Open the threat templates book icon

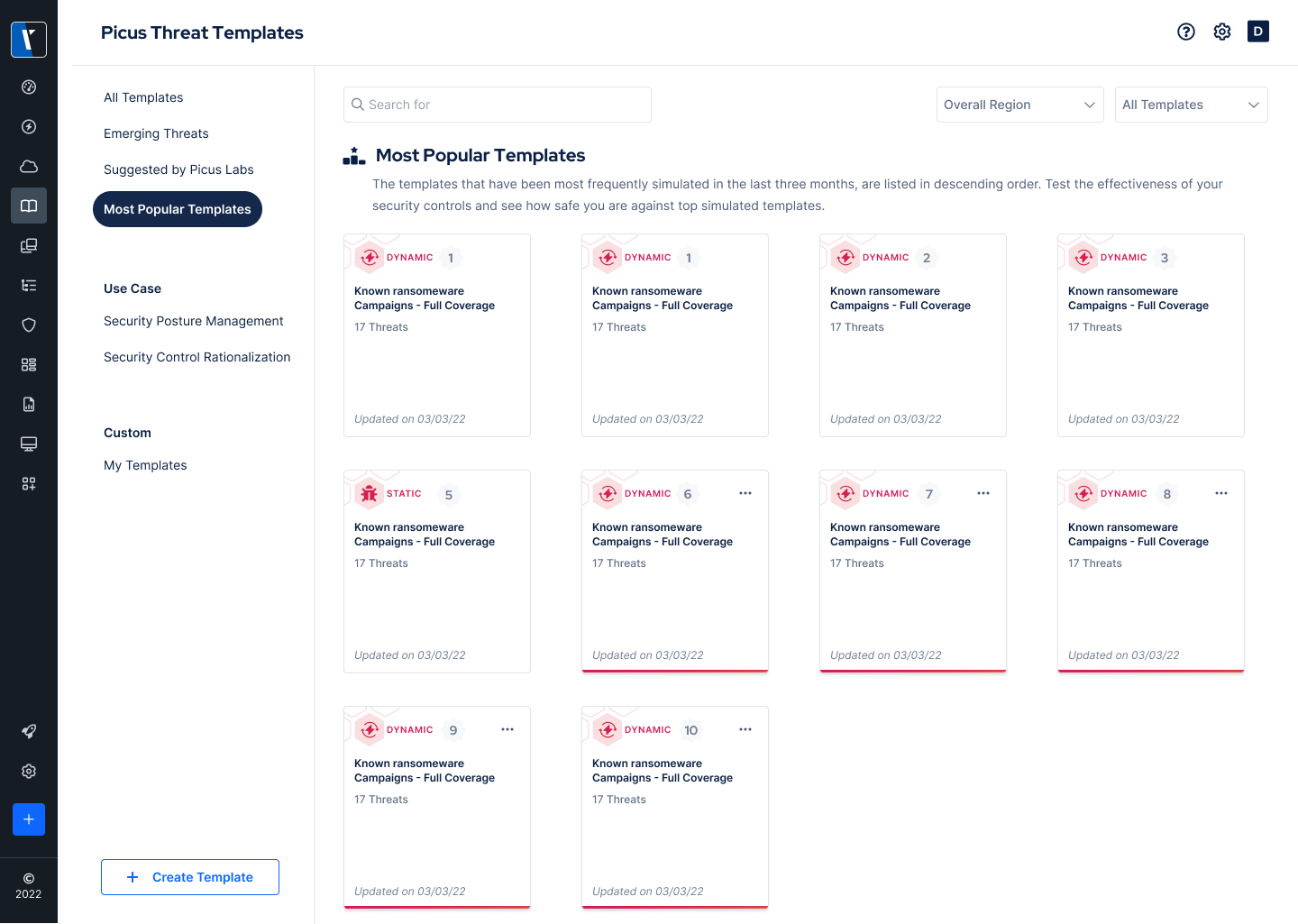[28, 206]
